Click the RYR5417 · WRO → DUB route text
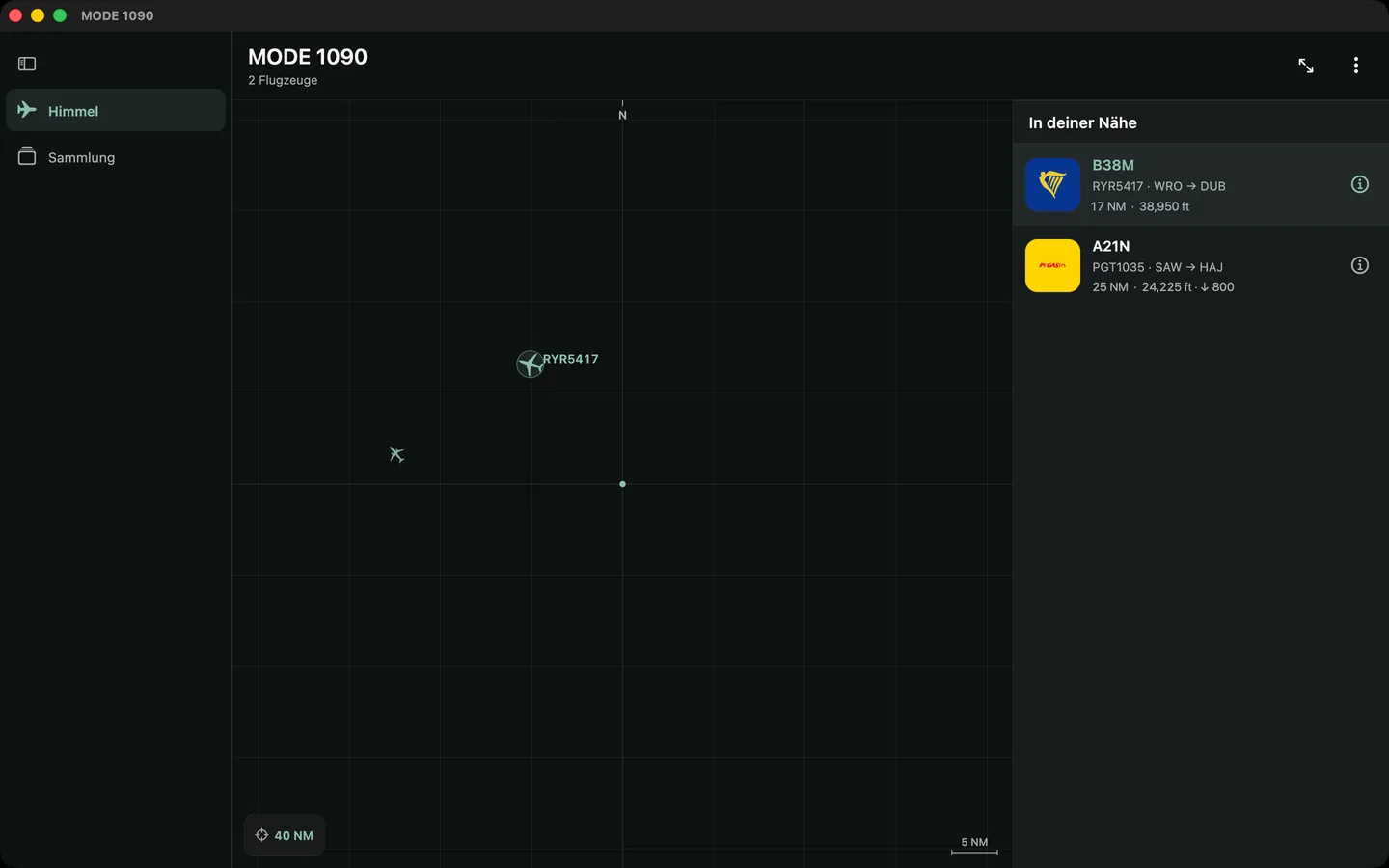Image resolution: width=1389 pixels, height=868 pixels. (x=1158, y=186)
